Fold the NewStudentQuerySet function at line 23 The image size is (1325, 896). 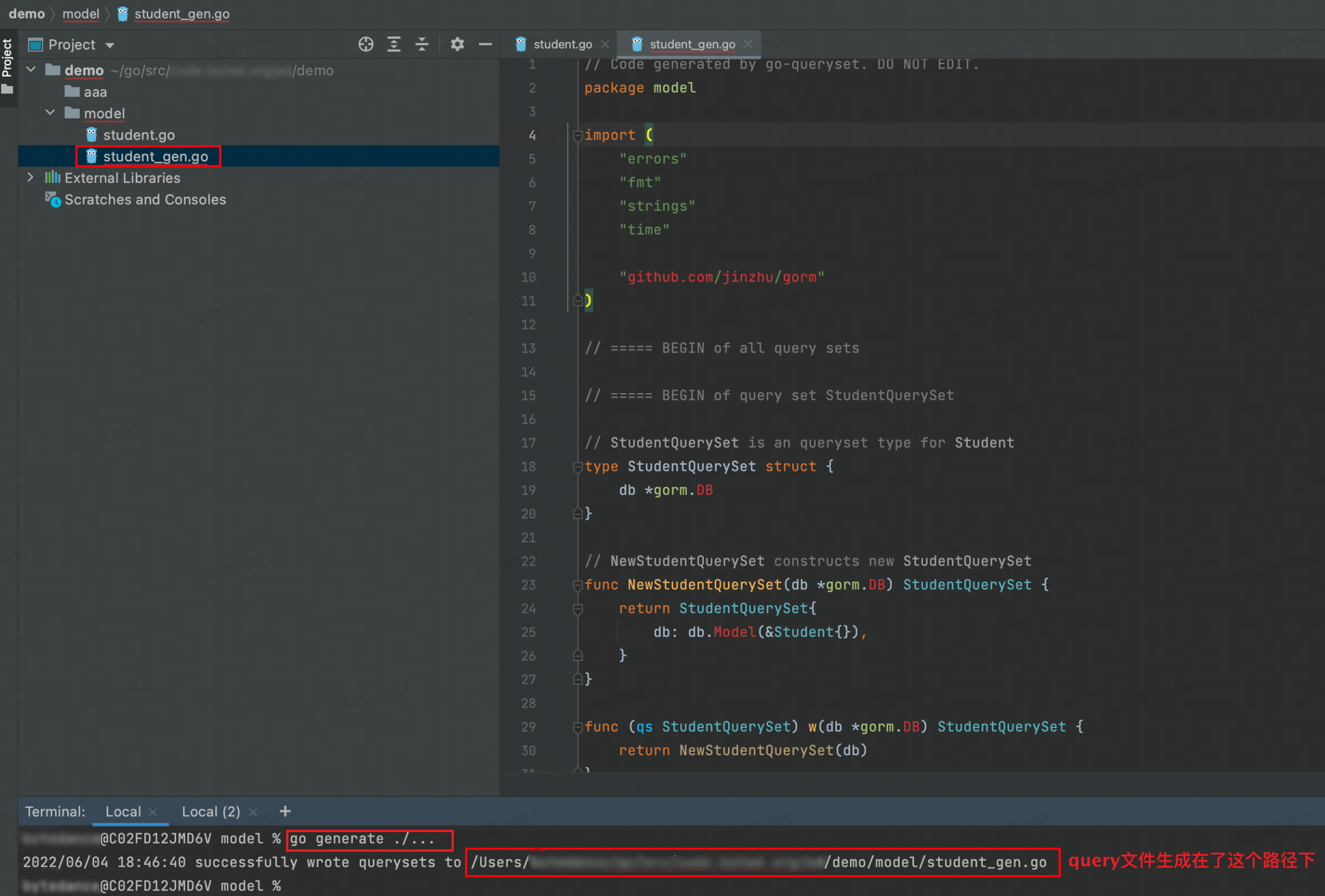pos(577,585)
